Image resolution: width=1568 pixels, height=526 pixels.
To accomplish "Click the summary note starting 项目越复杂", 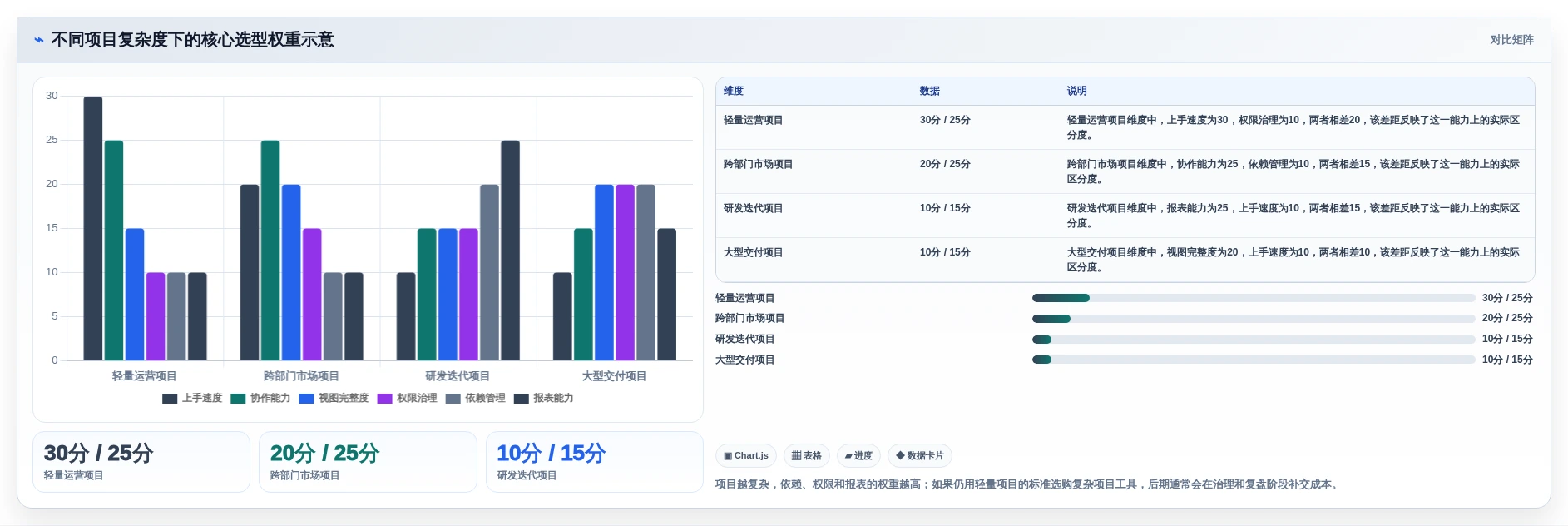I will tap(1028, 484).
